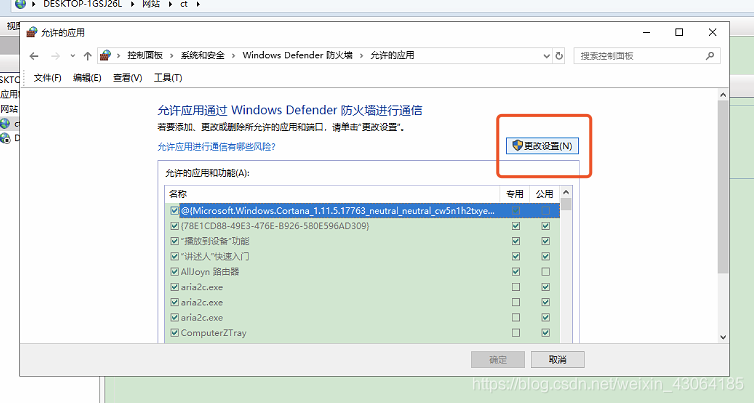The width and height of the screenshot is (754, 403).
Task: Click the search magnifier icon
Action: 710,56
